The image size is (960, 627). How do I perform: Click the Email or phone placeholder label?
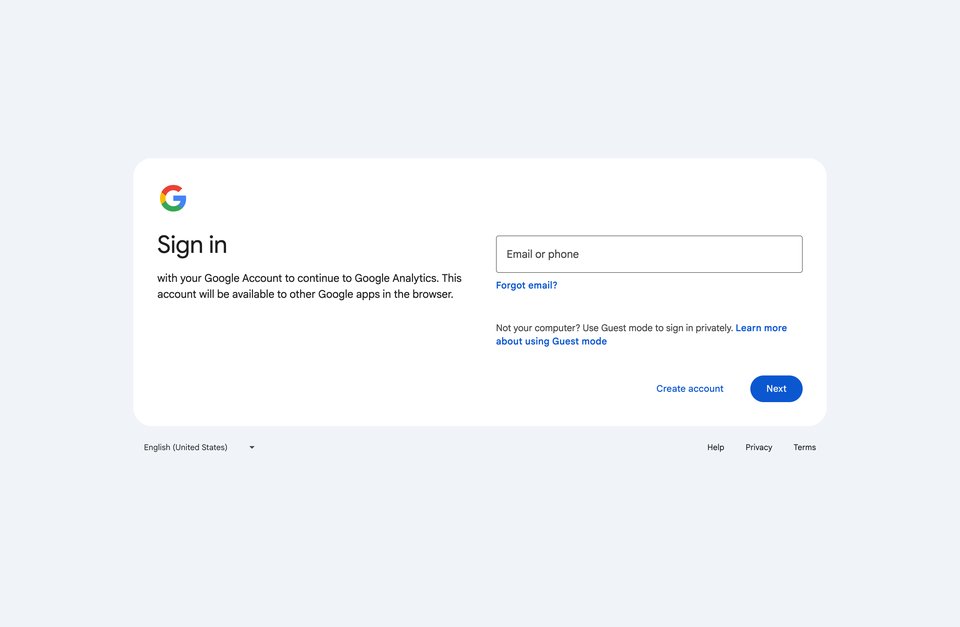click(x=542, y=254)
